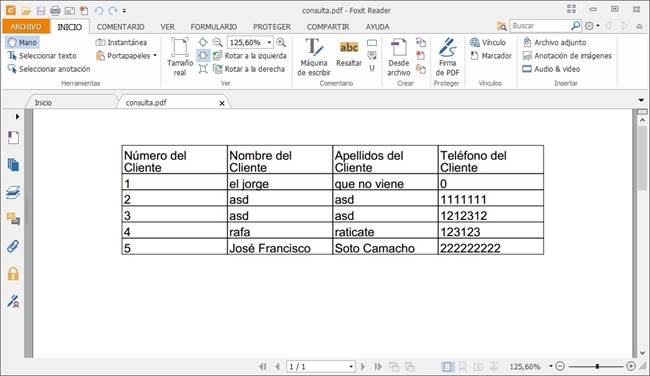Screen dimensions: 650x376
Task: Insert an Archivo adjunto
Action: tap(554, 42)
